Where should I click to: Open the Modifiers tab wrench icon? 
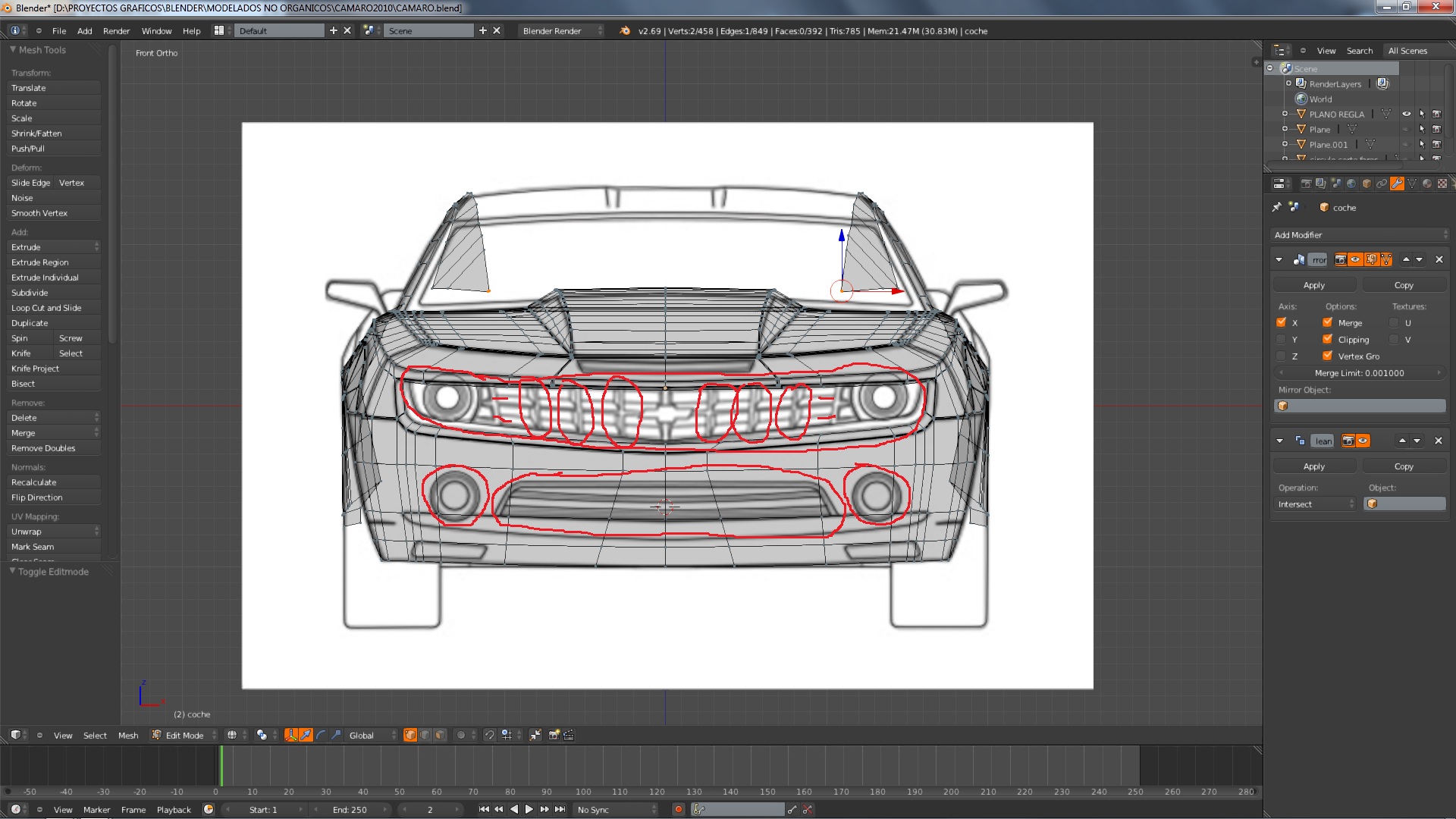(1397, 184)
